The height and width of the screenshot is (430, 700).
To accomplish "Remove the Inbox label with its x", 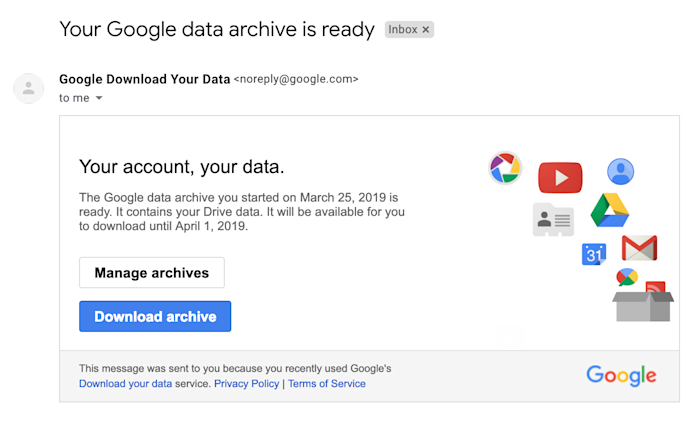I will pos(426,29).
